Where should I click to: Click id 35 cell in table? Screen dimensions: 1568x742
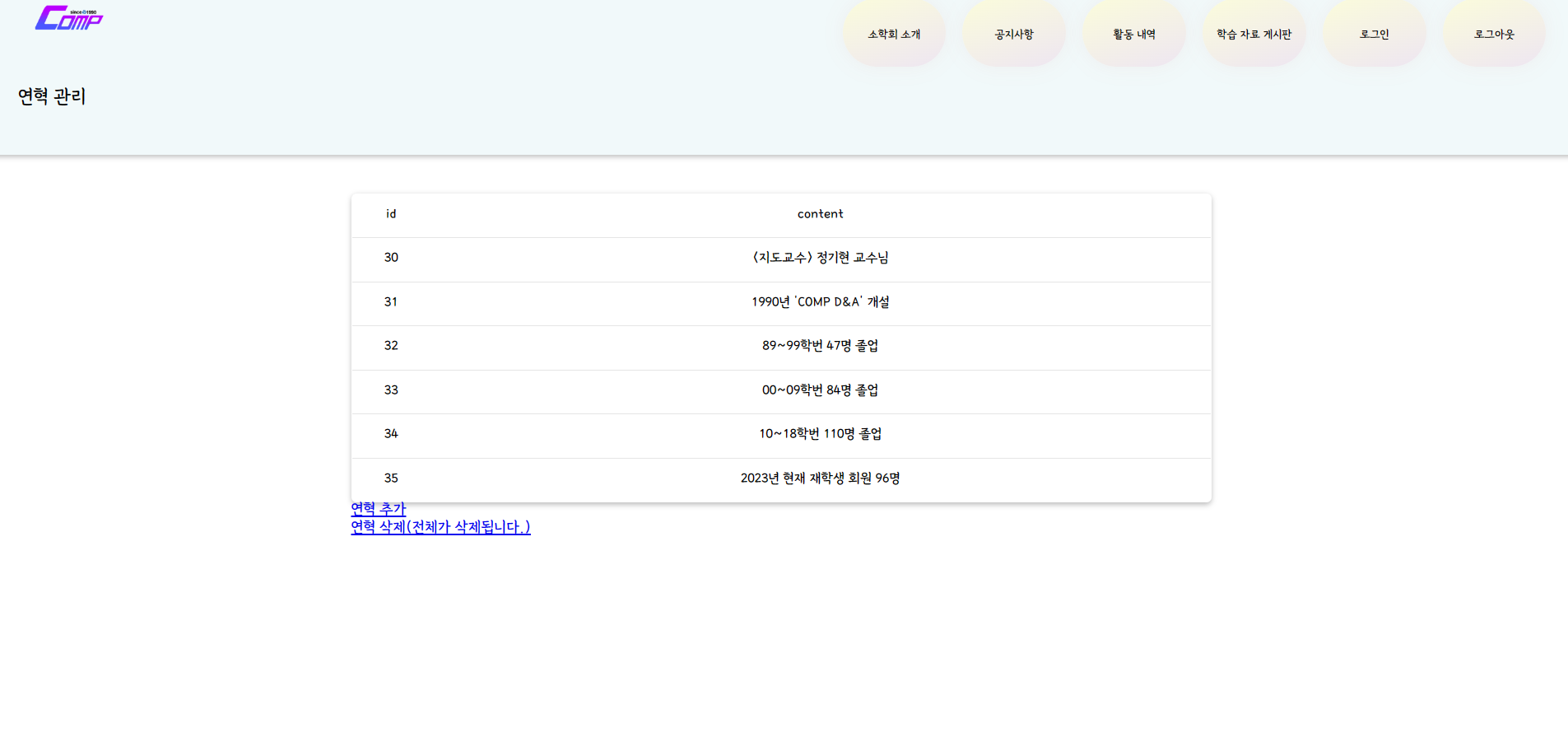click(391, 478)
